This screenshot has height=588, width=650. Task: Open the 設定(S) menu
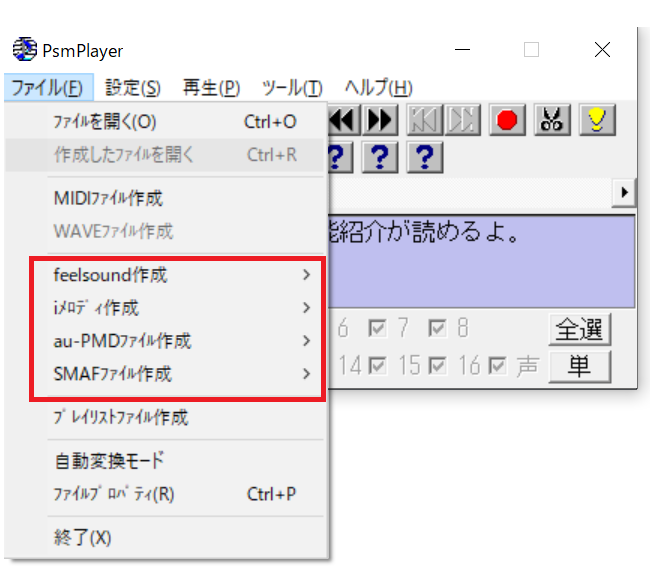[133, 87]
